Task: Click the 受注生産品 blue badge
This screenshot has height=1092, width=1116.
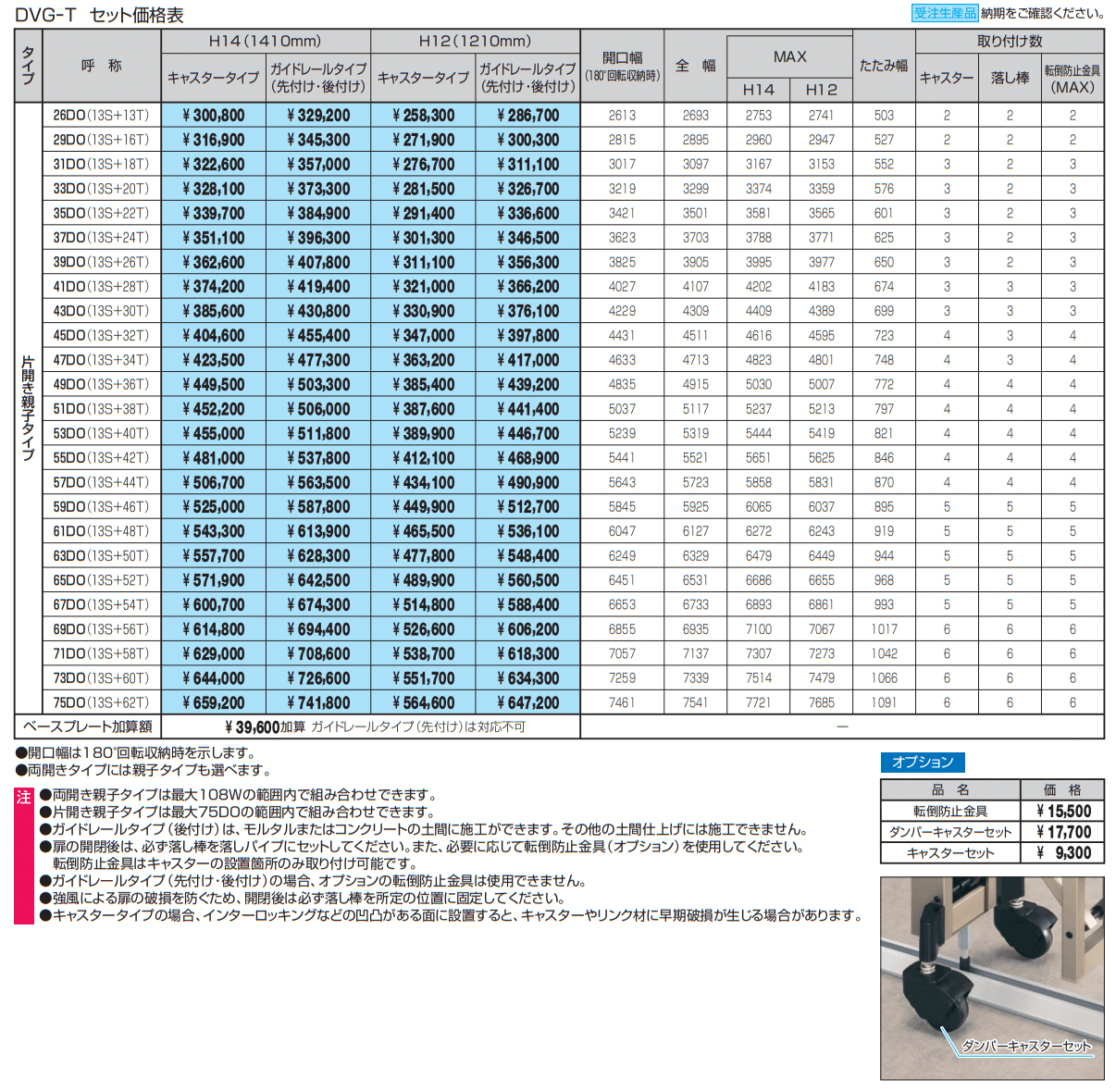Action: [x=944, y=13]
